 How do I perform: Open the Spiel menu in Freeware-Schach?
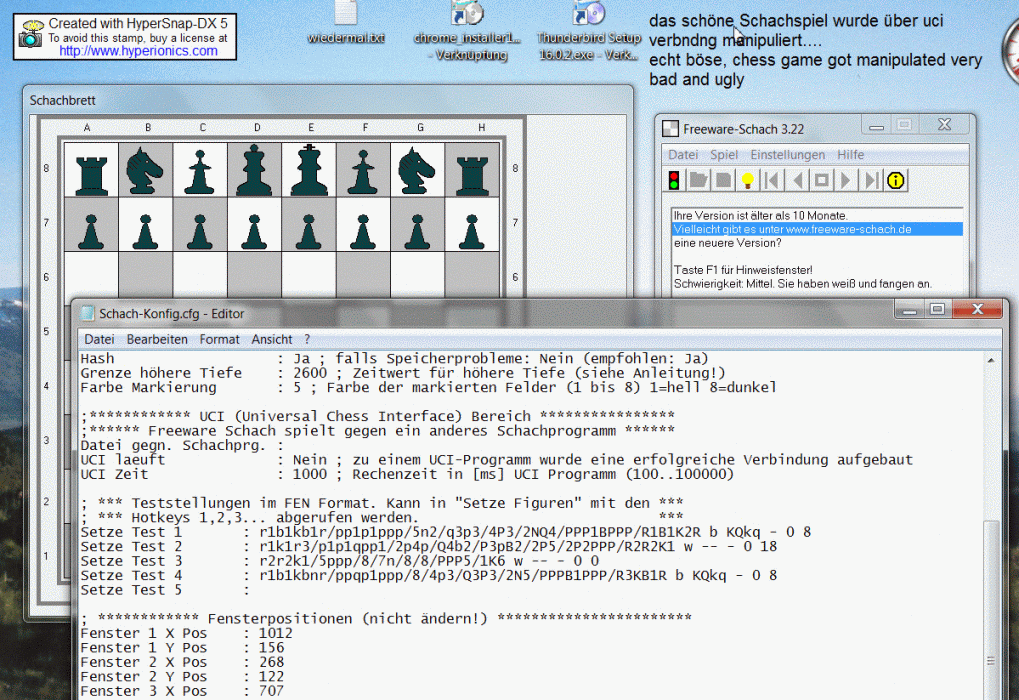tap(724, 155)
